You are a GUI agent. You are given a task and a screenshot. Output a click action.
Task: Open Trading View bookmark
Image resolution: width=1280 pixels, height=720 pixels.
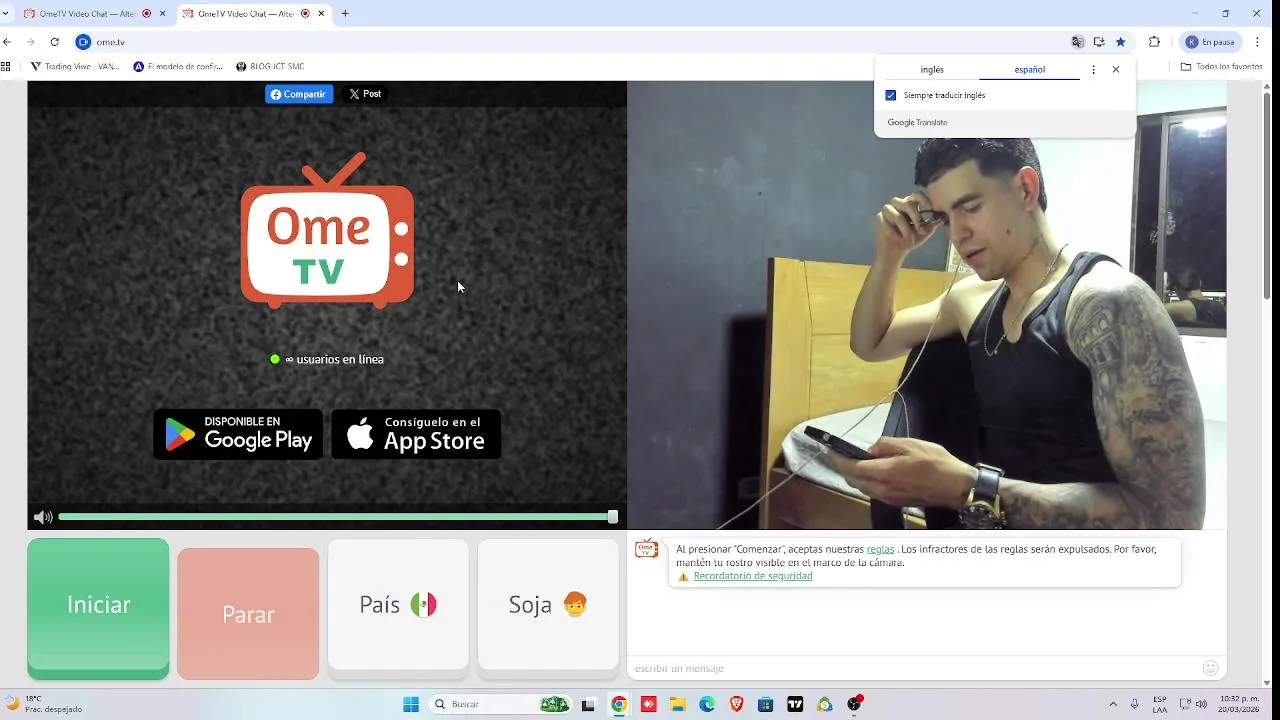[75, 67]
